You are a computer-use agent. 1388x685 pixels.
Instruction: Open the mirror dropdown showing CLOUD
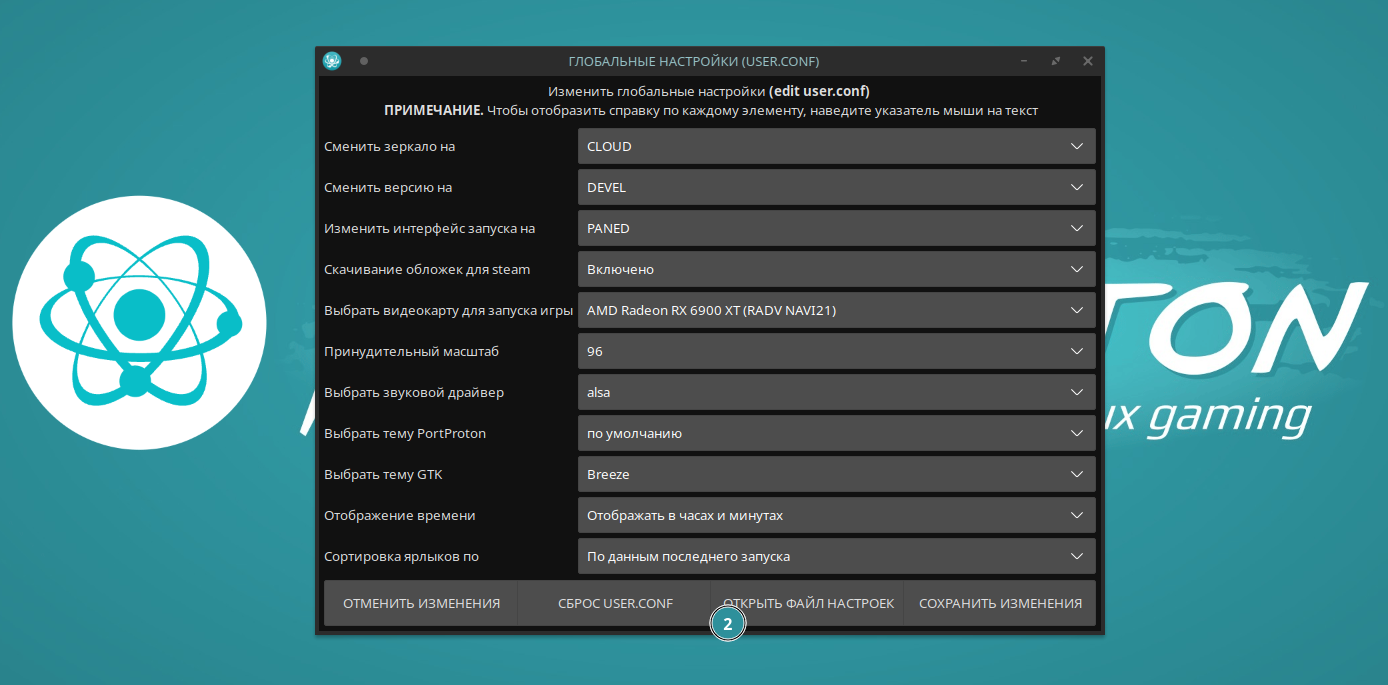tap(837, 146)
